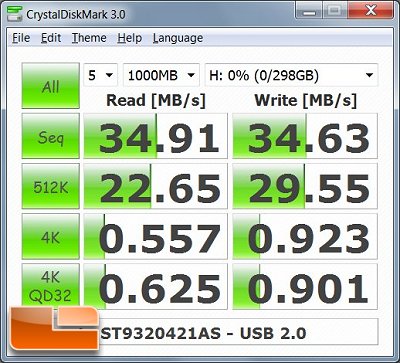Image resolution: width=400 pixels, height=363 pixels.
Task: Run all benchmarks with the All button
Action: pyautogui.click(x=51, y=86)
